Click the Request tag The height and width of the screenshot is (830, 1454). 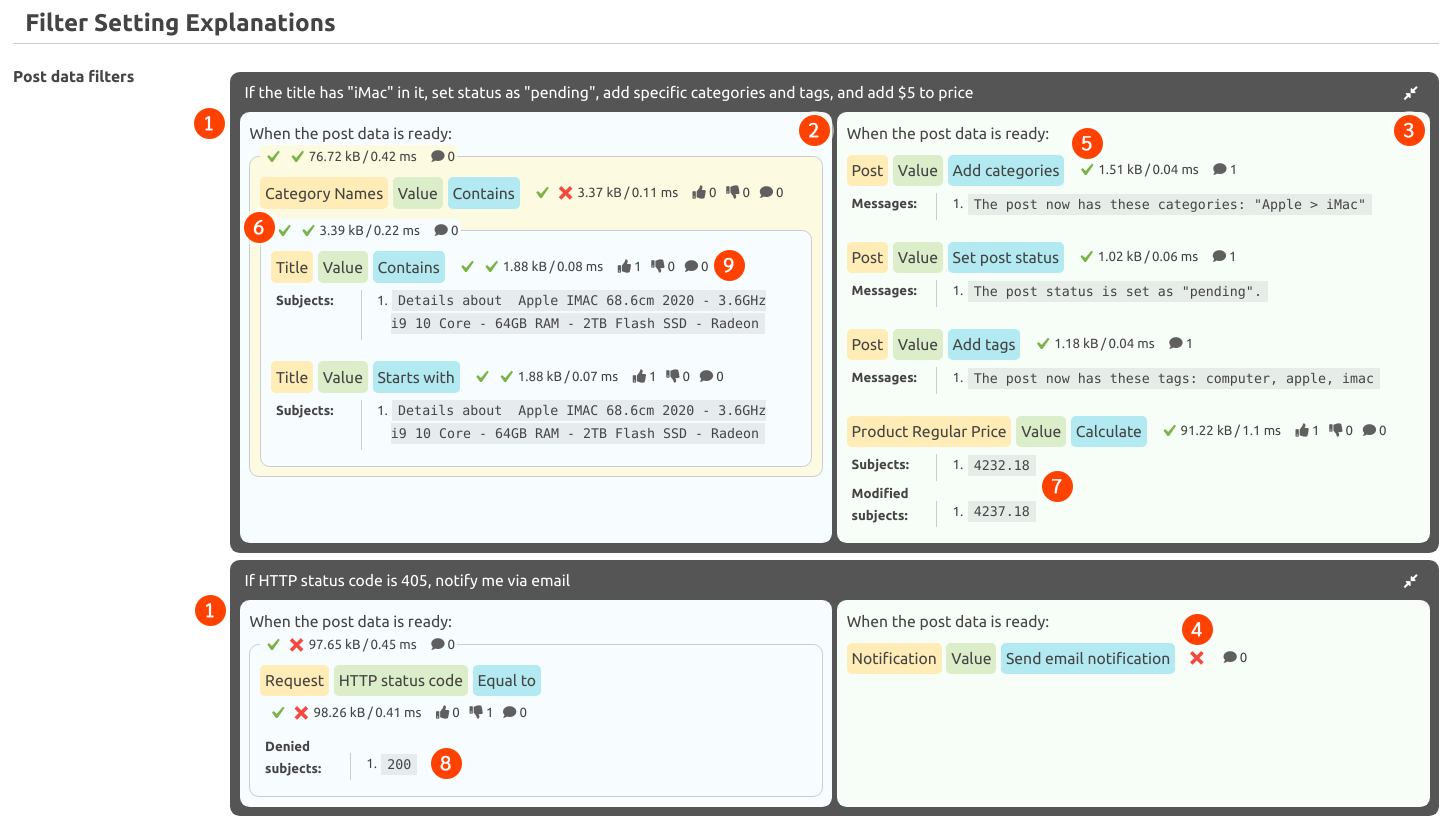(x=294, y=681)
